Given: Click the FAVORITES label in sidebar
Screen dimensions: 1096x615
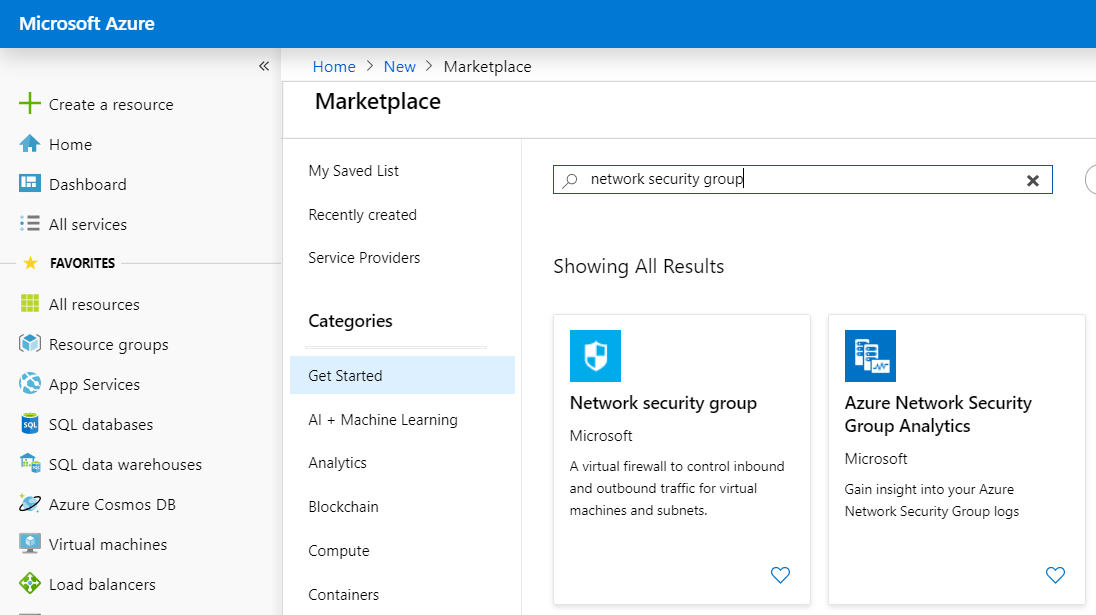Looking at the screenshot, I should 82,263.
